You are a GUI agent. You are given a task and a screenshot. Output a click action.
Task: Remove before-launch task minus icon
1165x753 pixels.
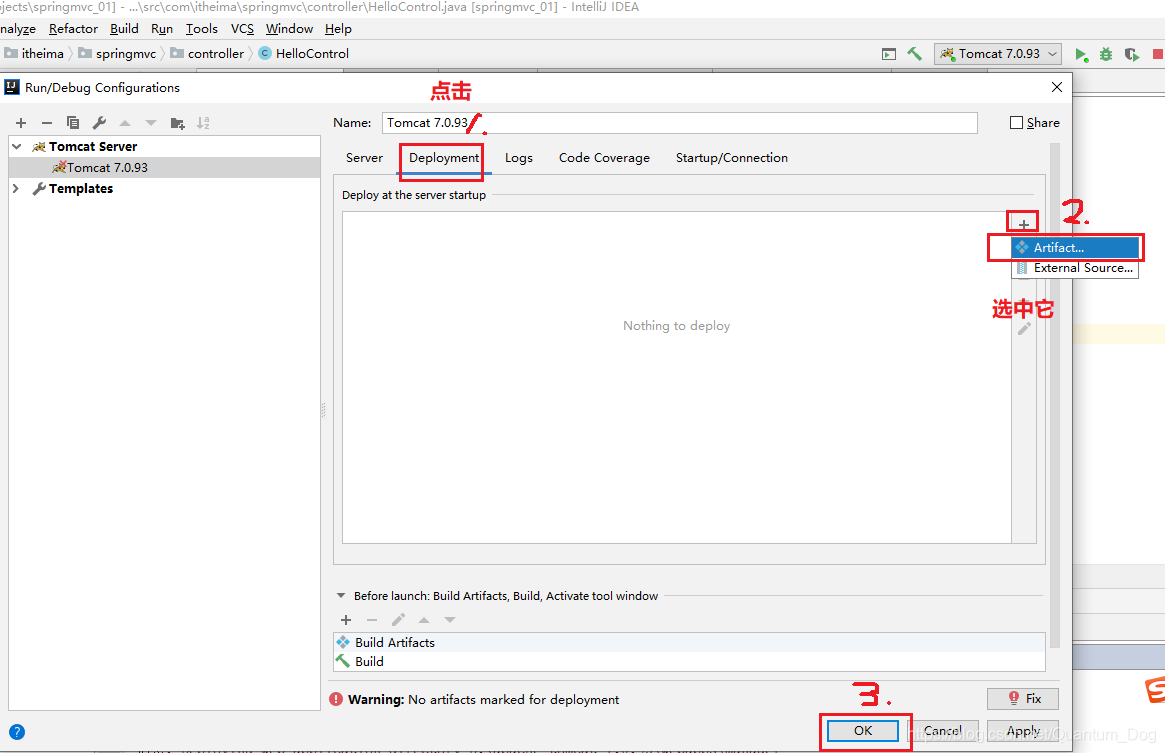371,620
